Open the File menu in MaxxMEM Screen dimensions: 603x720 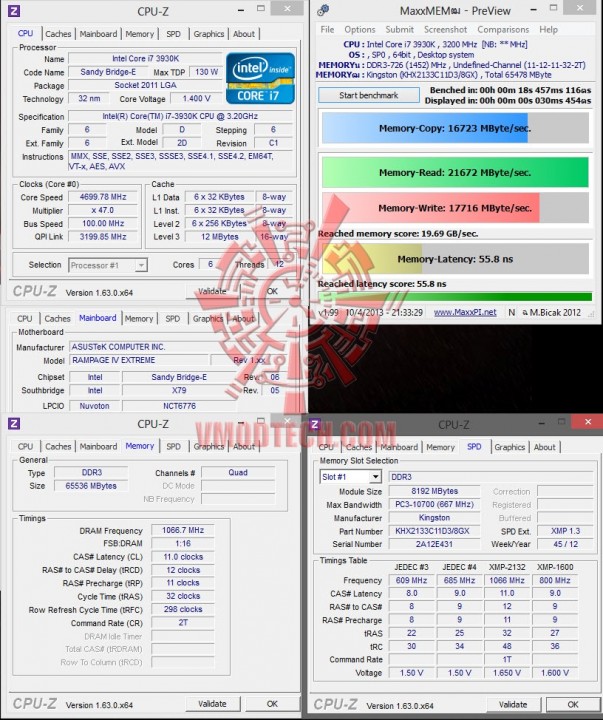click(327, 29)
